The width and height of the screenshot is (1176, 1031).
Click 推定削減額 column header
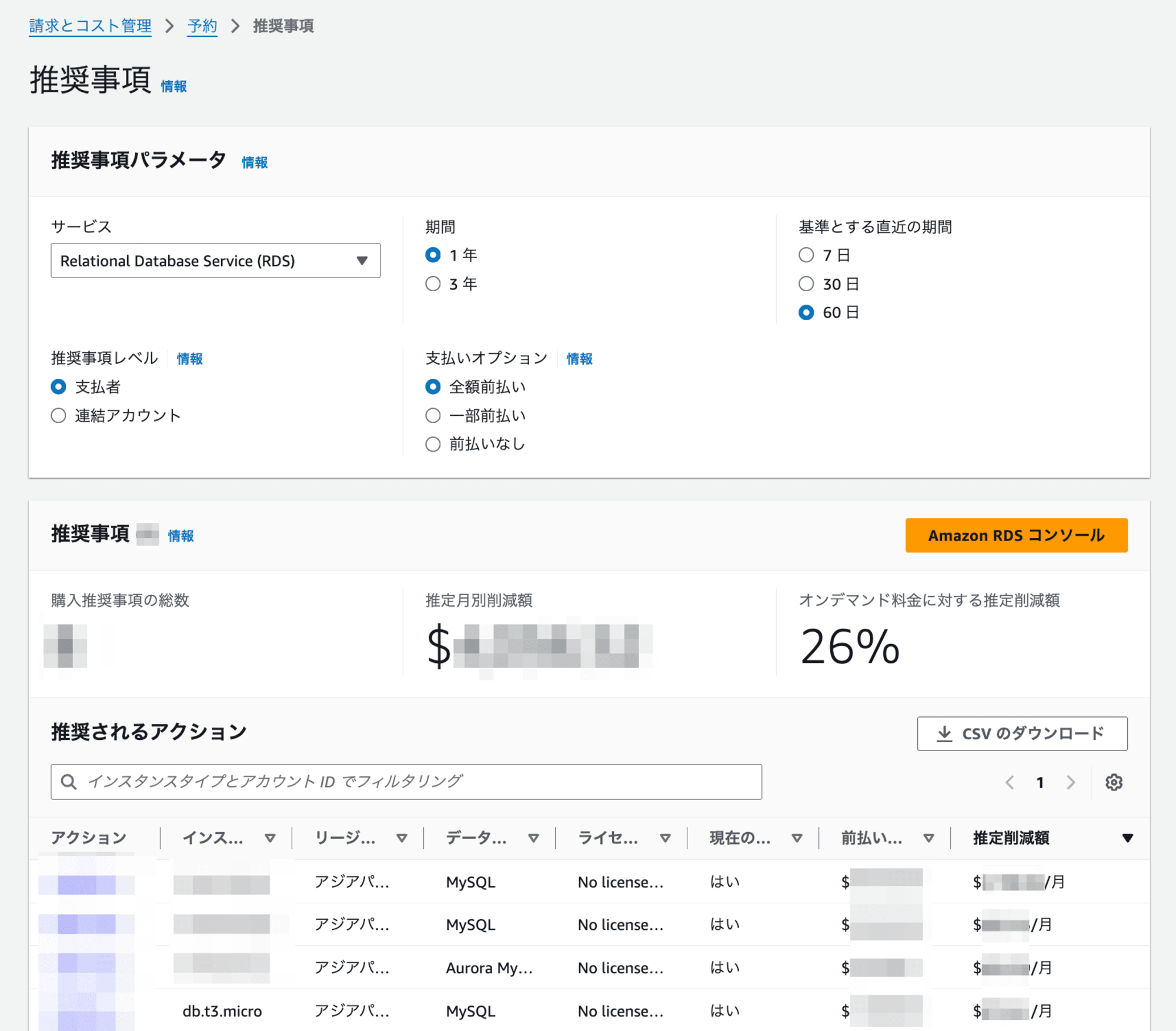click(1011, 838)
